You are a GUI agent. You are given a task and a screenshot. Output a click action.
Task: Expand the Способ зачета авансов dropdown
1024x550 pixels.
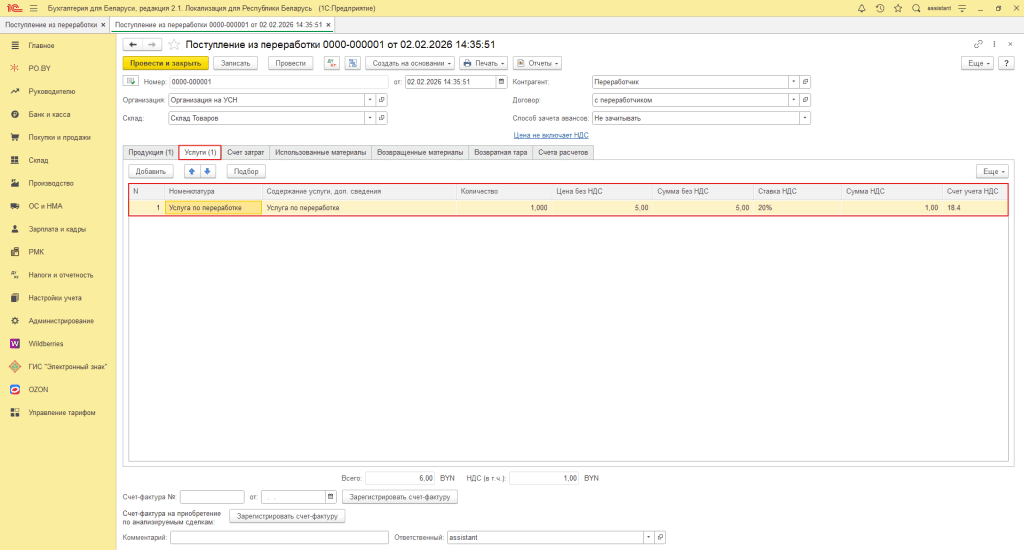pos(805,118)
